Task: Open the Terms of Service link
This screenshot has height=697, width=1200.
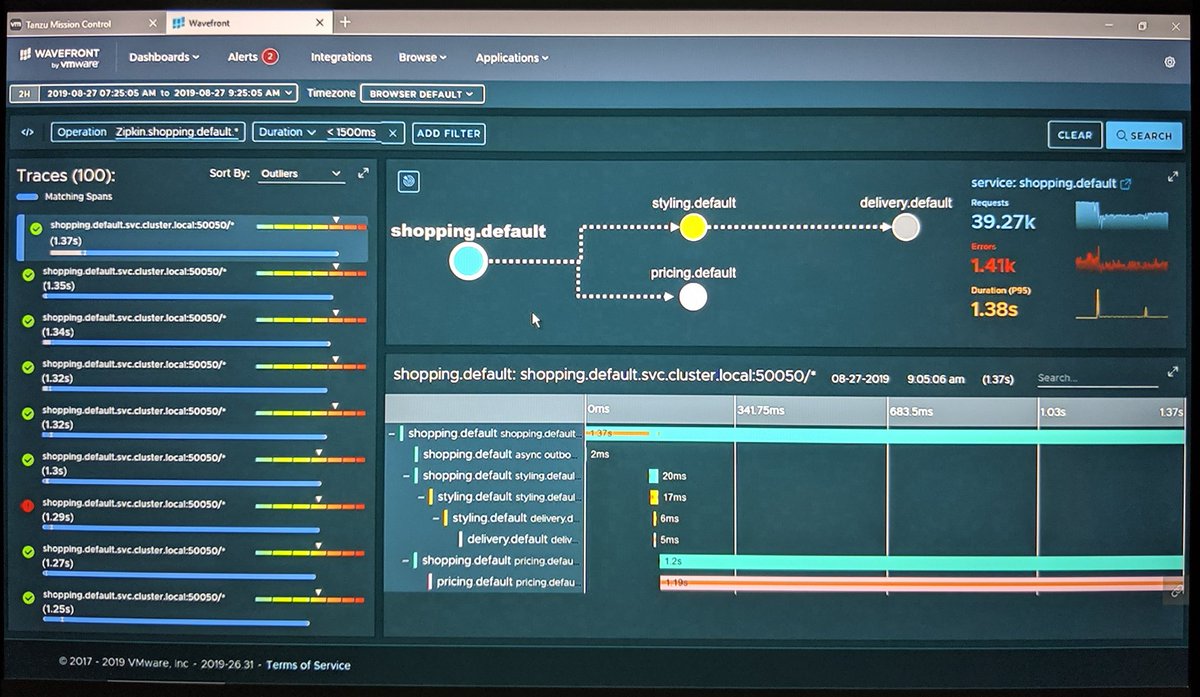Action: point(308,664)
